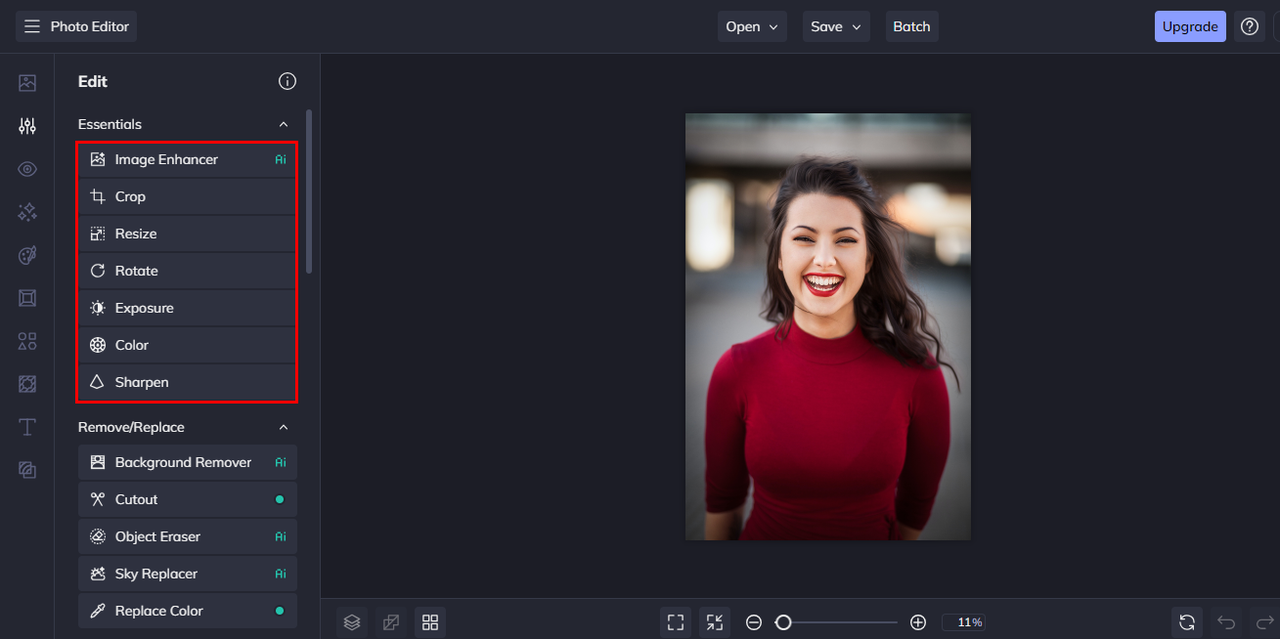Click the compare before/after icon
The width and height of the screenshot is (1280, 639).
pos(391,622)
